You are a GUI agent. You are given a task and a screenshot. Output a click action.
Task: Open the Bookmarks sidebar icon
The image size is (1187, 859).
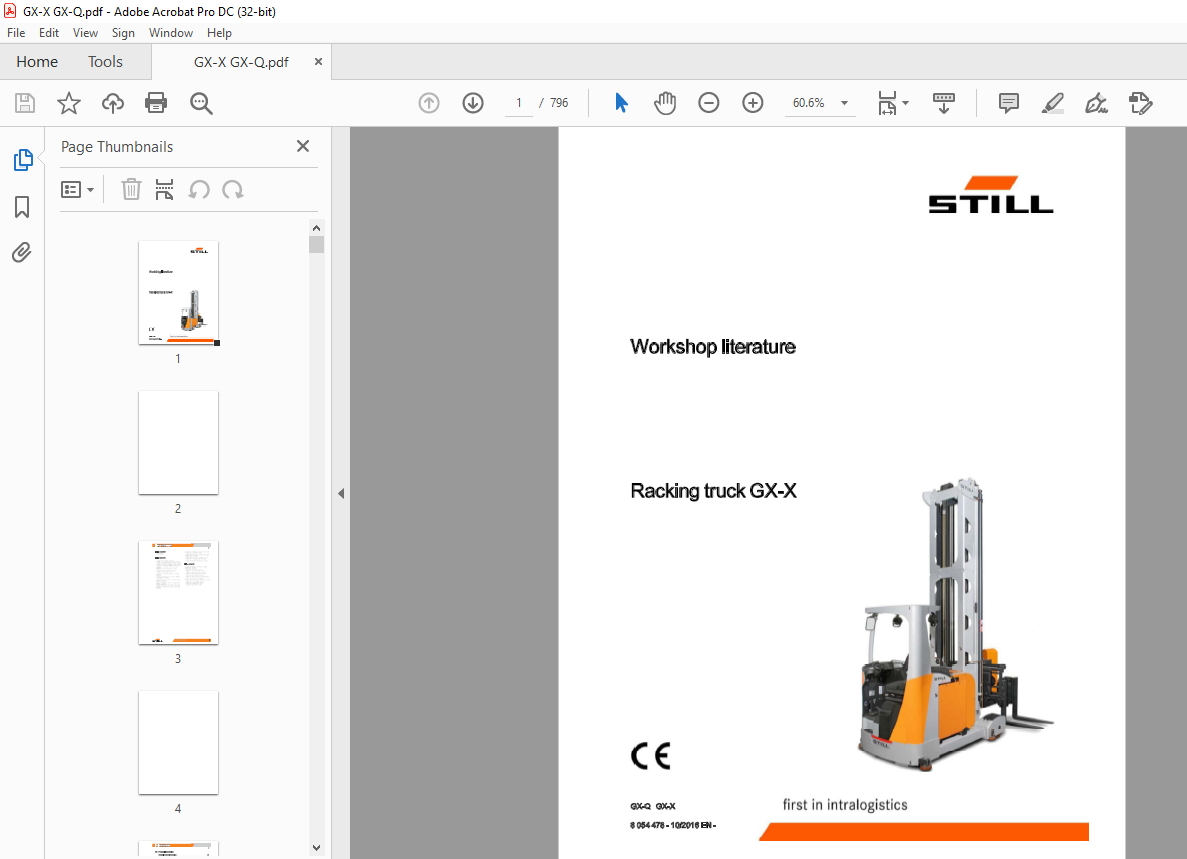tap(22, 207)
